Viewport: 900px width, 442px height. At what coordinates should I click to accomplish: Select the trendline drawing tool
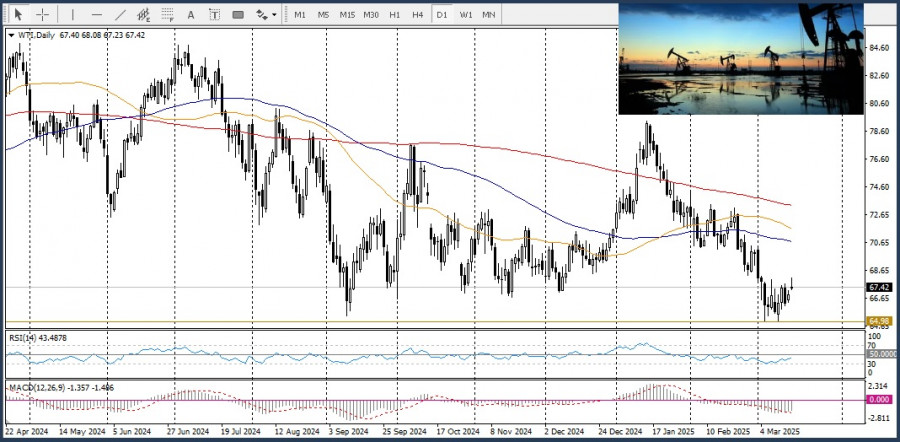[x=121, y=15]
